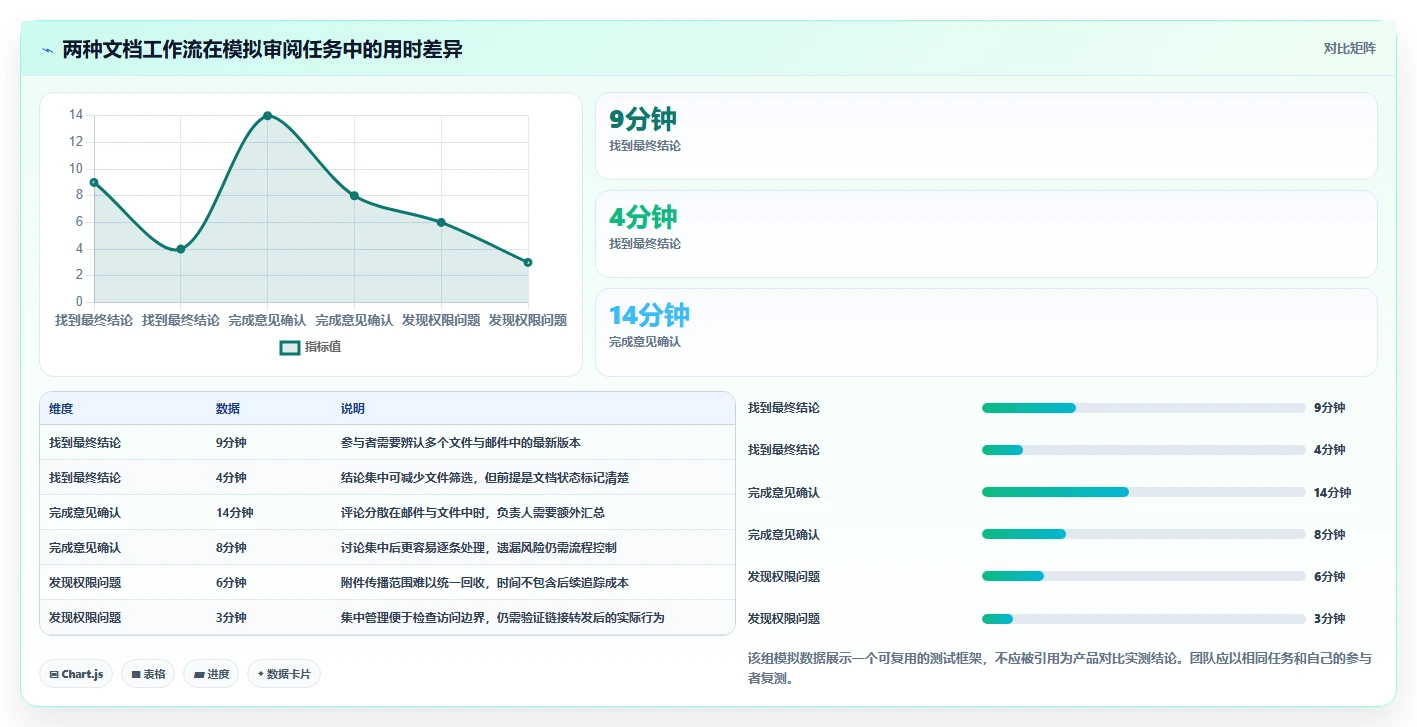Select the Chart.js tag chip
Screen dimensions: 1417x727
pyautogui.click(x=77, y=674)
